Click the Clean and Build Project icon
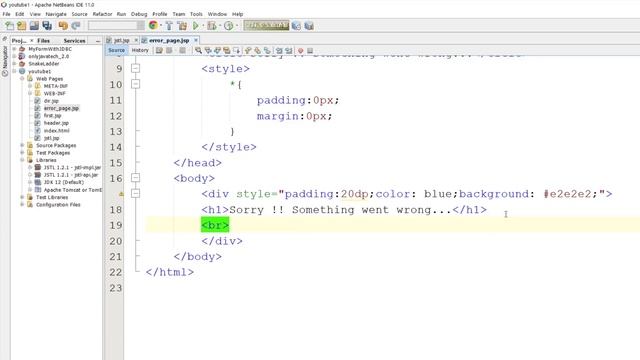 [182, 26]
